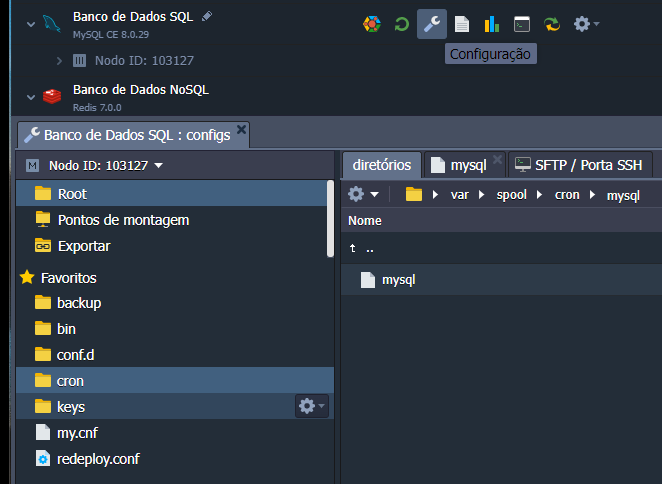Viewport: 662px width, 484px height.
Task: Open the mysql file in file list
Action: click(x=398, y=280)
